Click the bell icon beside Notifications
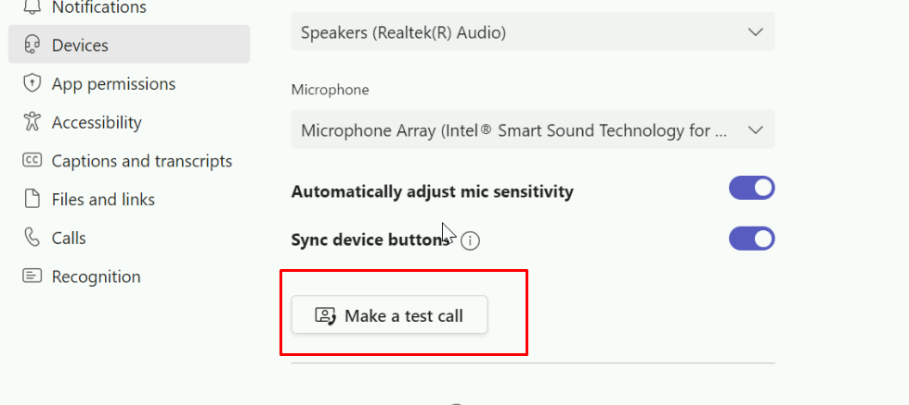This screenshot has width=909, height=405. (x=32, y=8)
